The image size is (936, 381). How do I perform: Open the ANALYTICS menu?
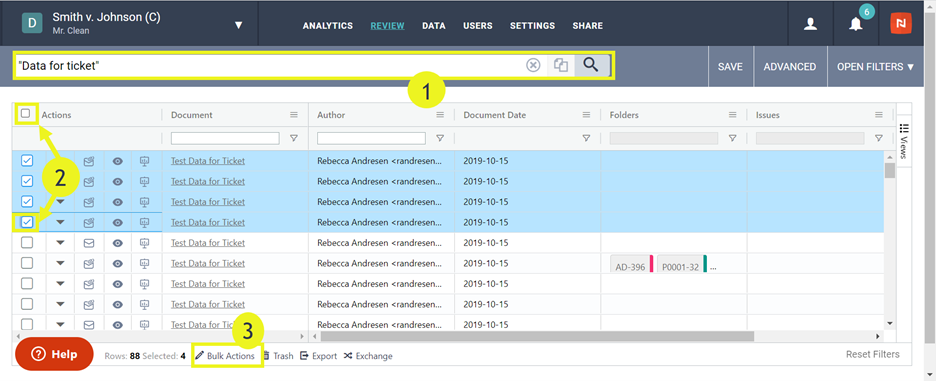tap(328, 26)
